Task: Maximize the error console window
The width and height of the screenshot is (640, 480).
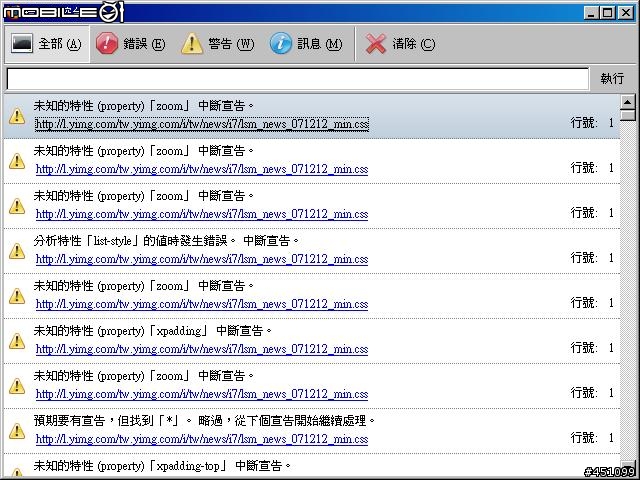Action: click(x=607, y=13)
